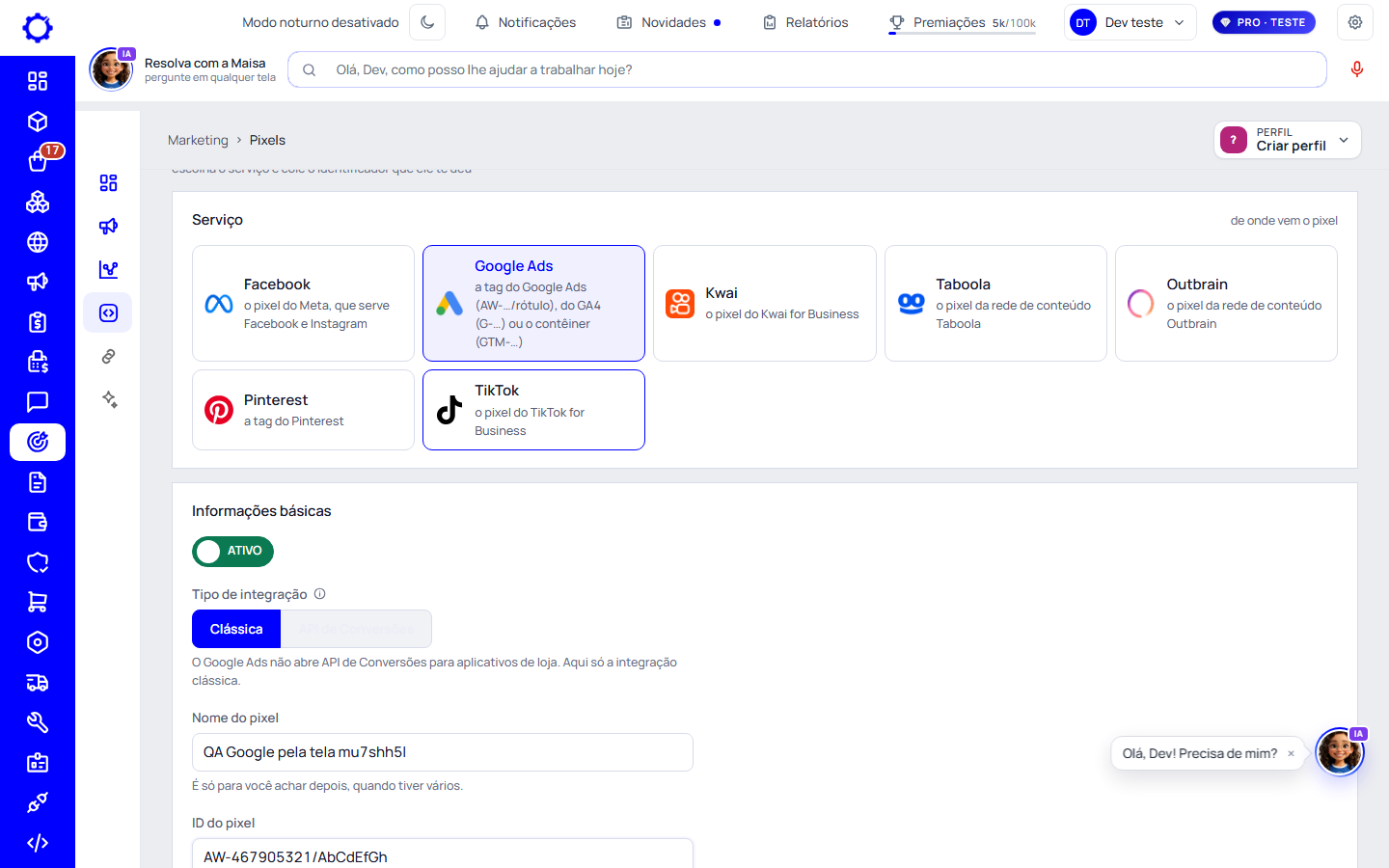Click the plug integrations icon
The width and height of the screenshot is (1389, 868).
38,802
